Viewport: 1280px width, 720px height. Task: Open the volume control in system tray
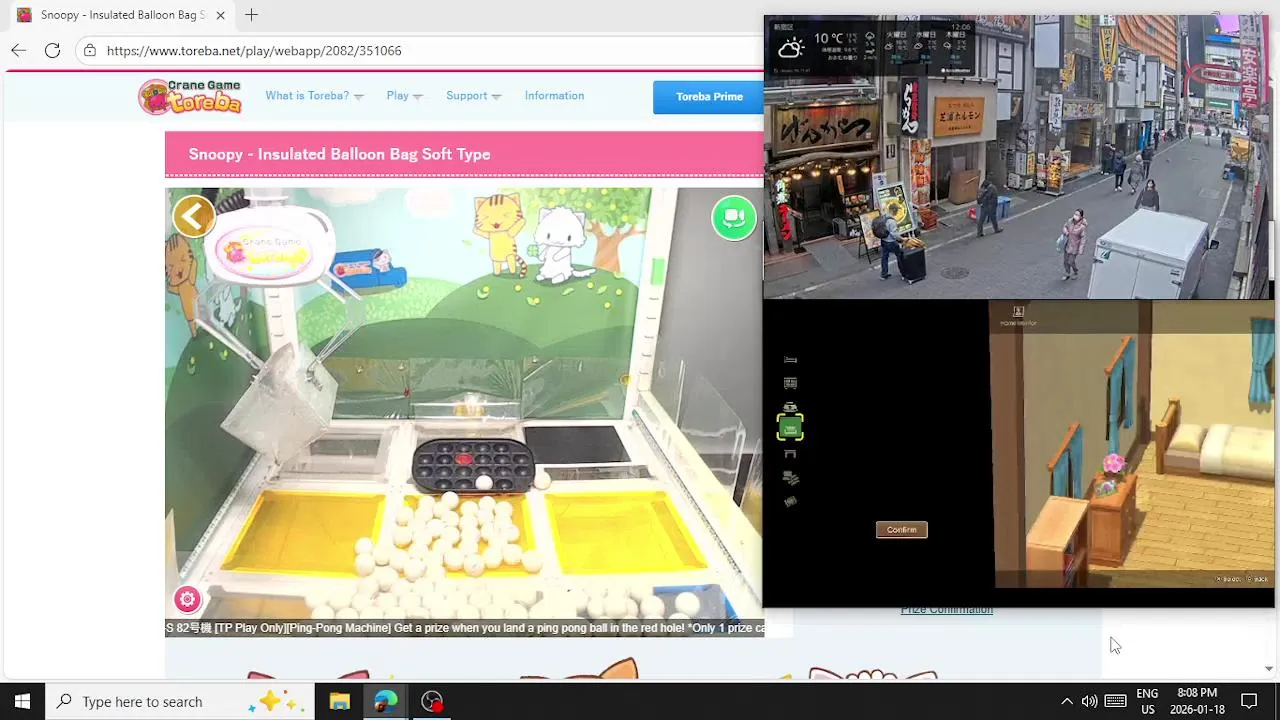1089,702
